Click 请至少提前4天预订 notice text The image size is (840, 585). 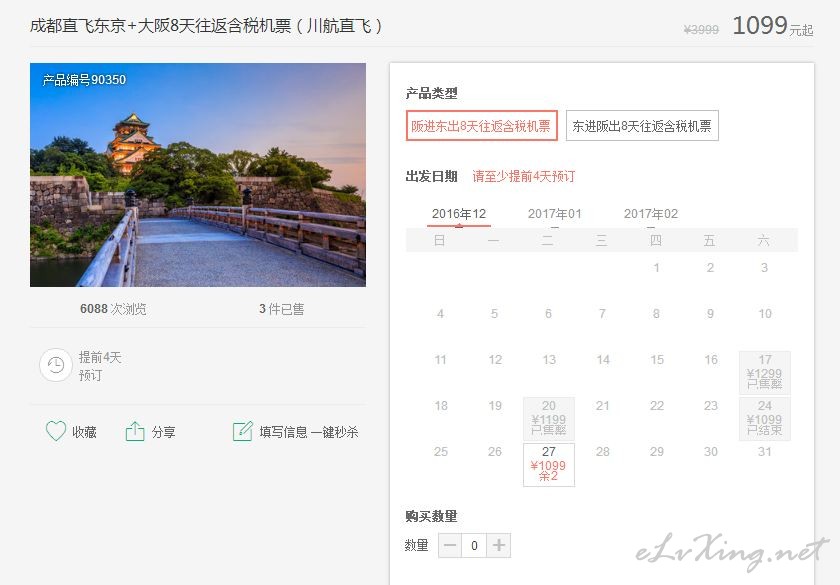524,176
